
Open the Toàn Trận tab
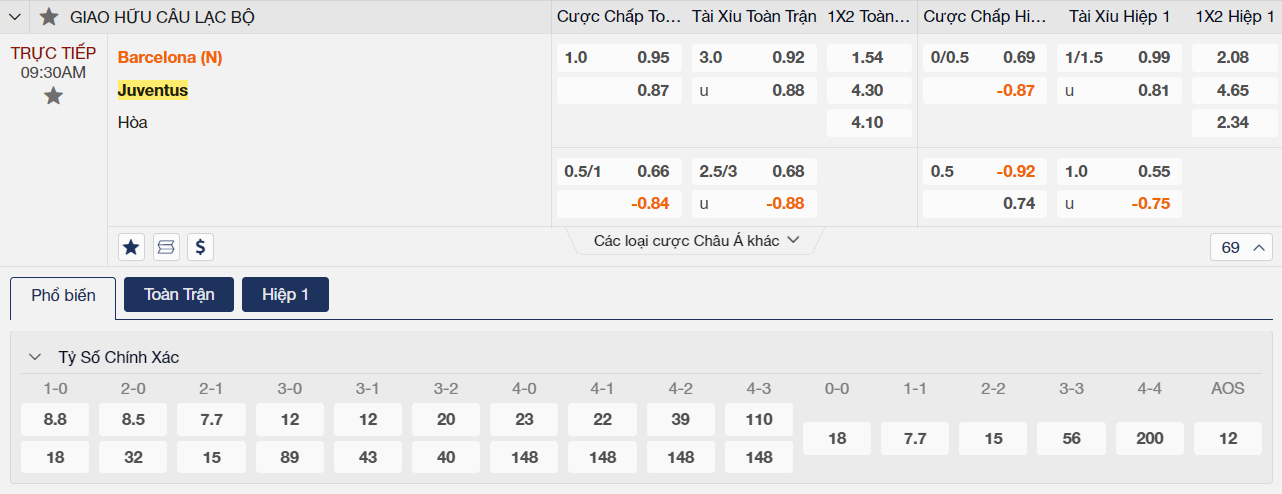[x=179, y=295]
